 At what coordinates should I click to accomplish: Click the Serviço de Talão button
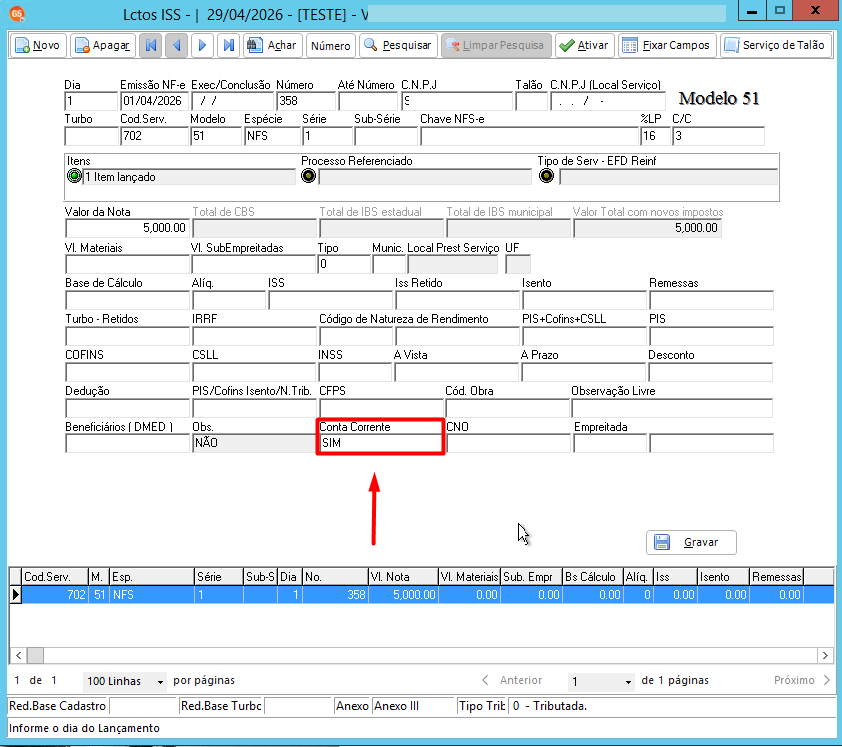(x=775, y=46)
